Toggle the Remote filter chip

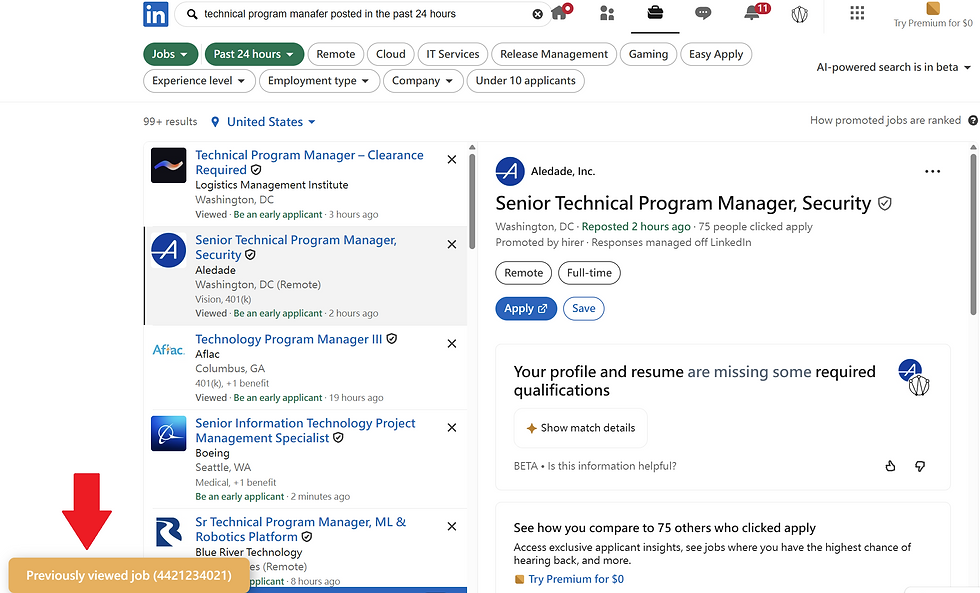(x=336, y=54)
